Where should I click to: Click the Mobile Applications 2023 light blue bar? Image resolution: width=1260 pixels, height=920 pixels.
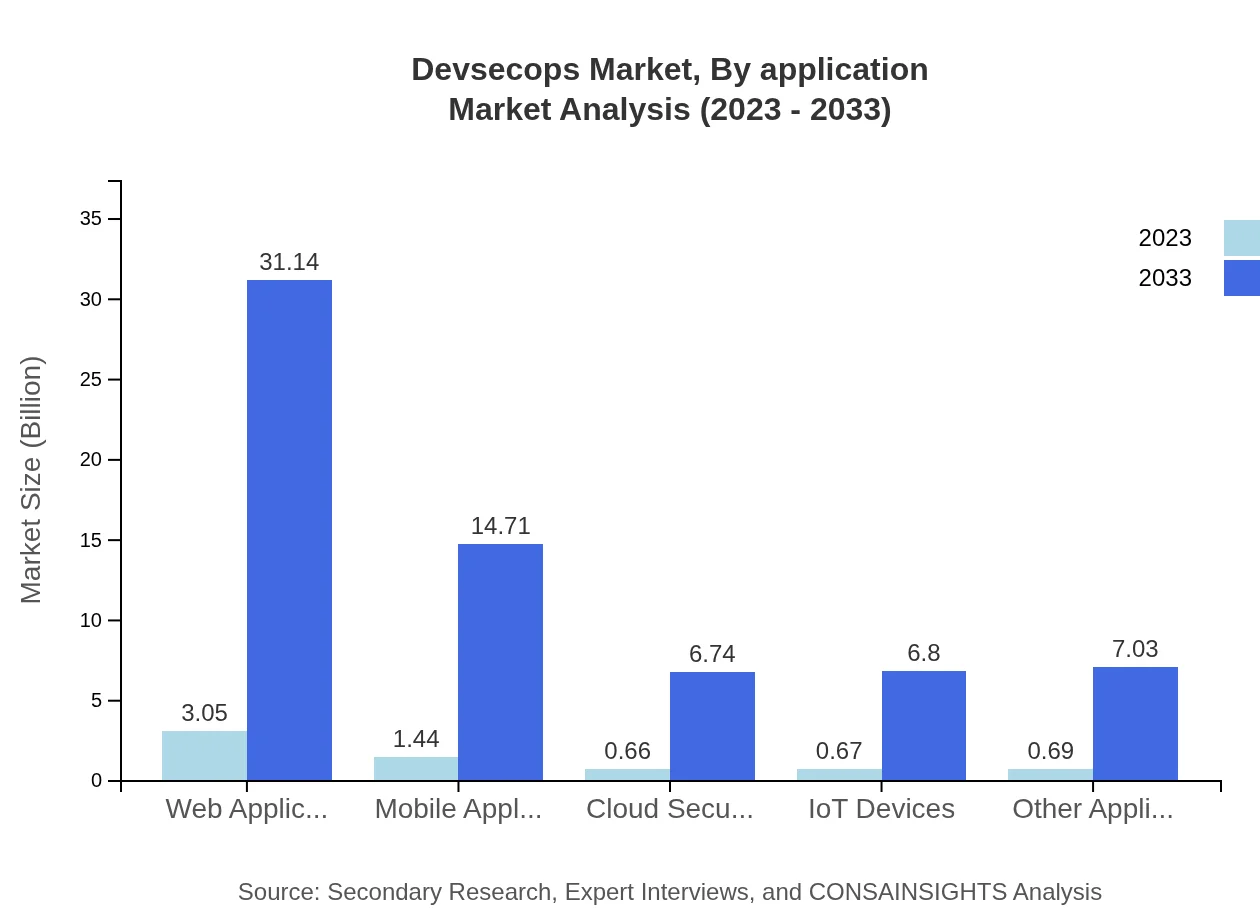(415, 768)
